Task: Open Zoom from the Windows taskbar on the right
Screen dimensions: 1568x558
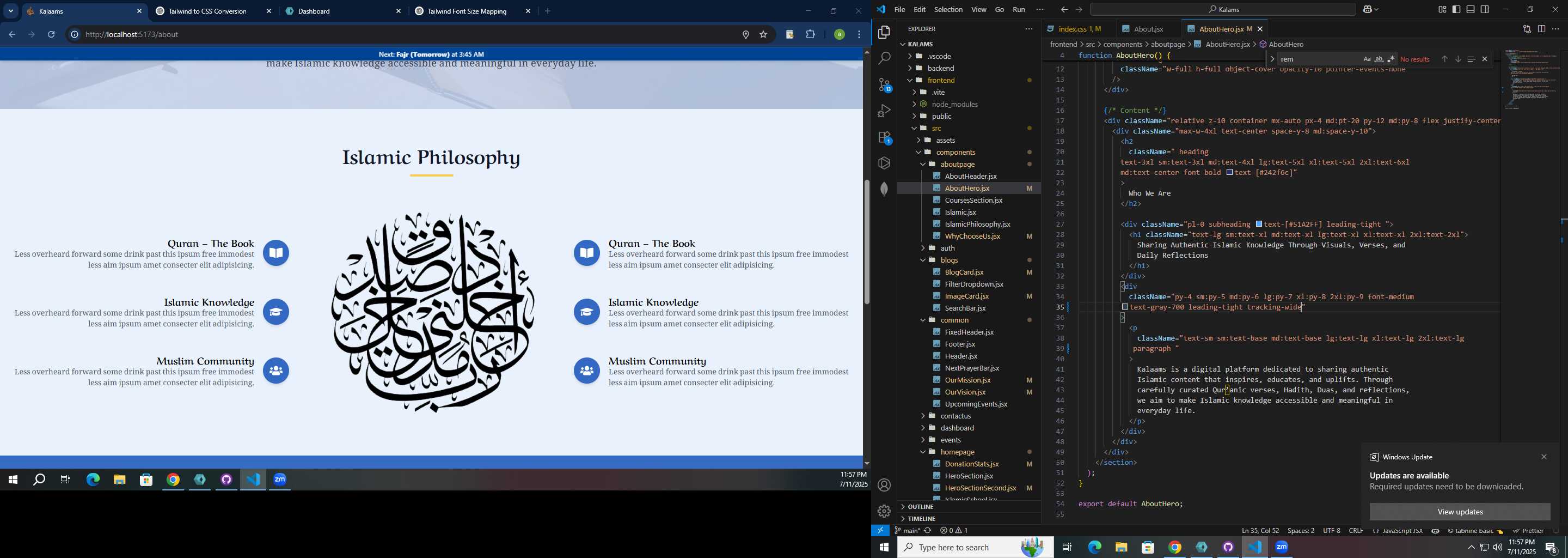Action: click(x=1282, y=547)
